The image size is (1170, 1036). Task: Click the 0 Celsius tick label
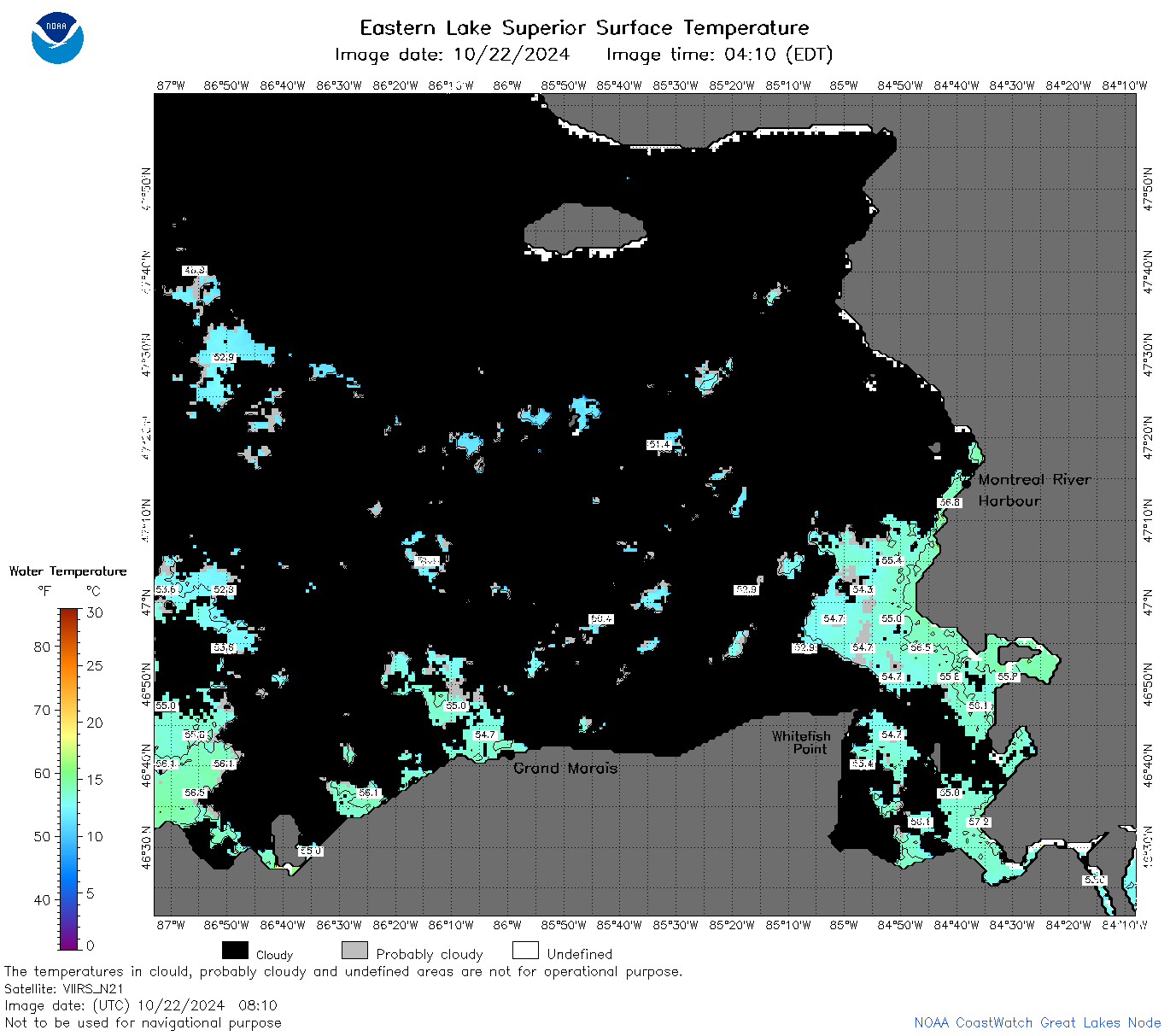91,945
